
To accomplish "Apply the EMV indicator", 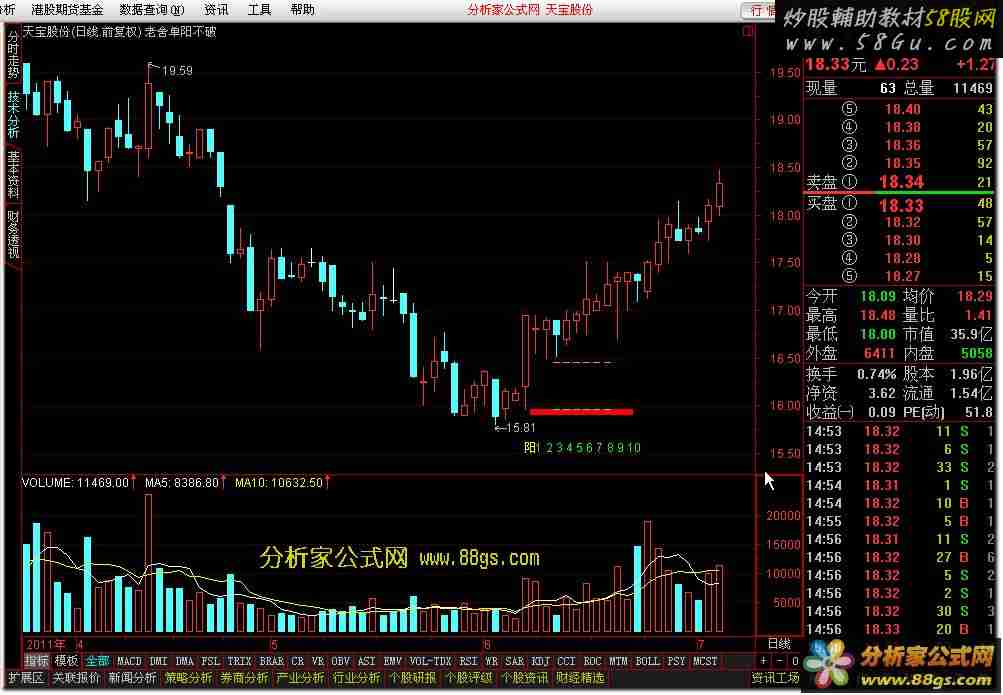I will pos(392,661).
